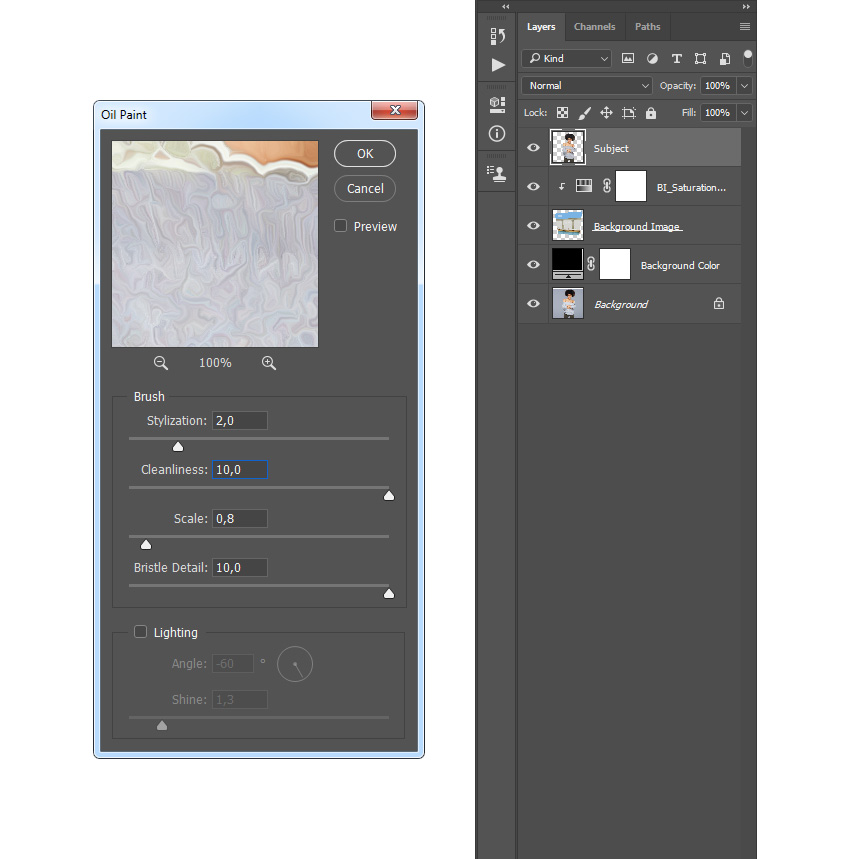This screenshot has width=850, height=859.
Task: Open the Normal blend mode dropdown
Action: 587,86
